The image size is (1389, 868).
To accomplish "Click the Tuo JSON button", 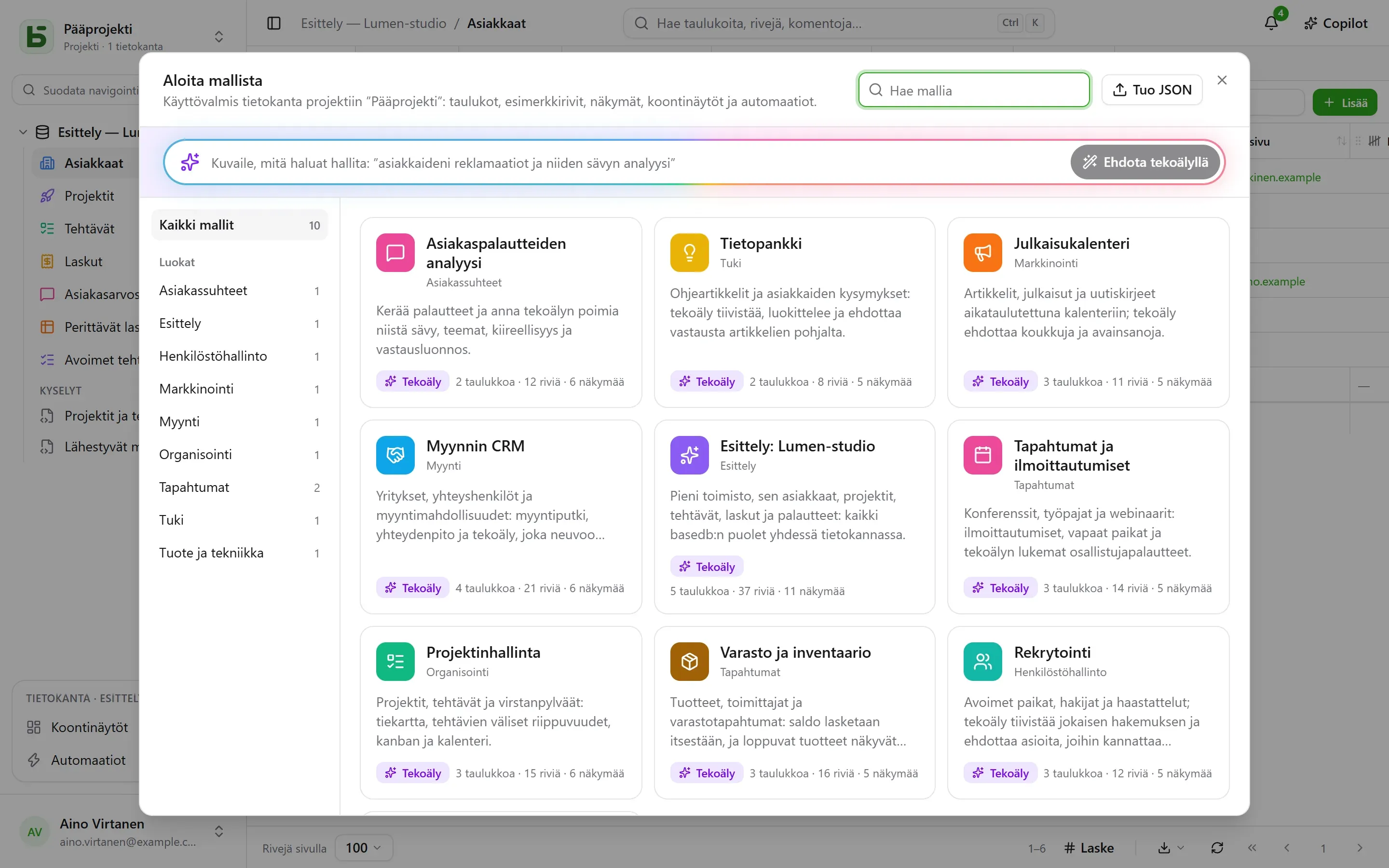I will click(1151, 90).
